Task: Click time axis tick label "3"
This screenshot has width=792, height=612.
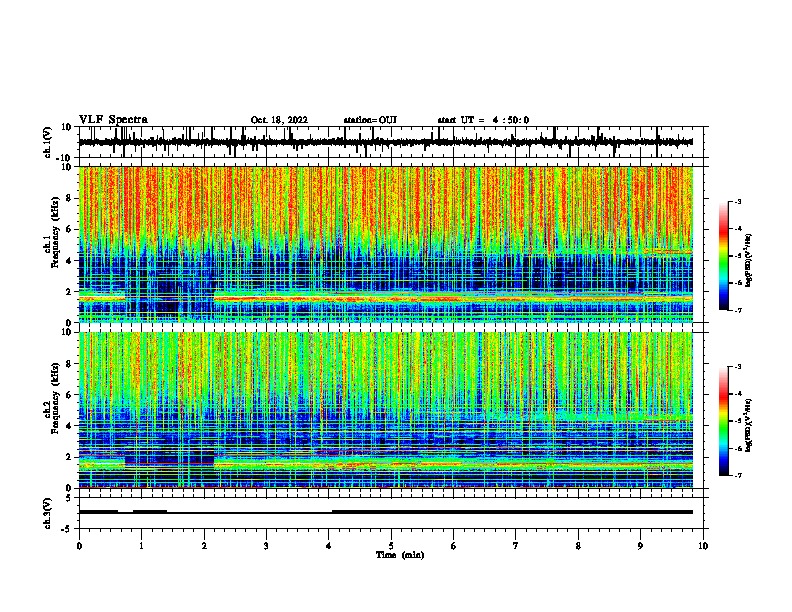Action: pos(266,546)
